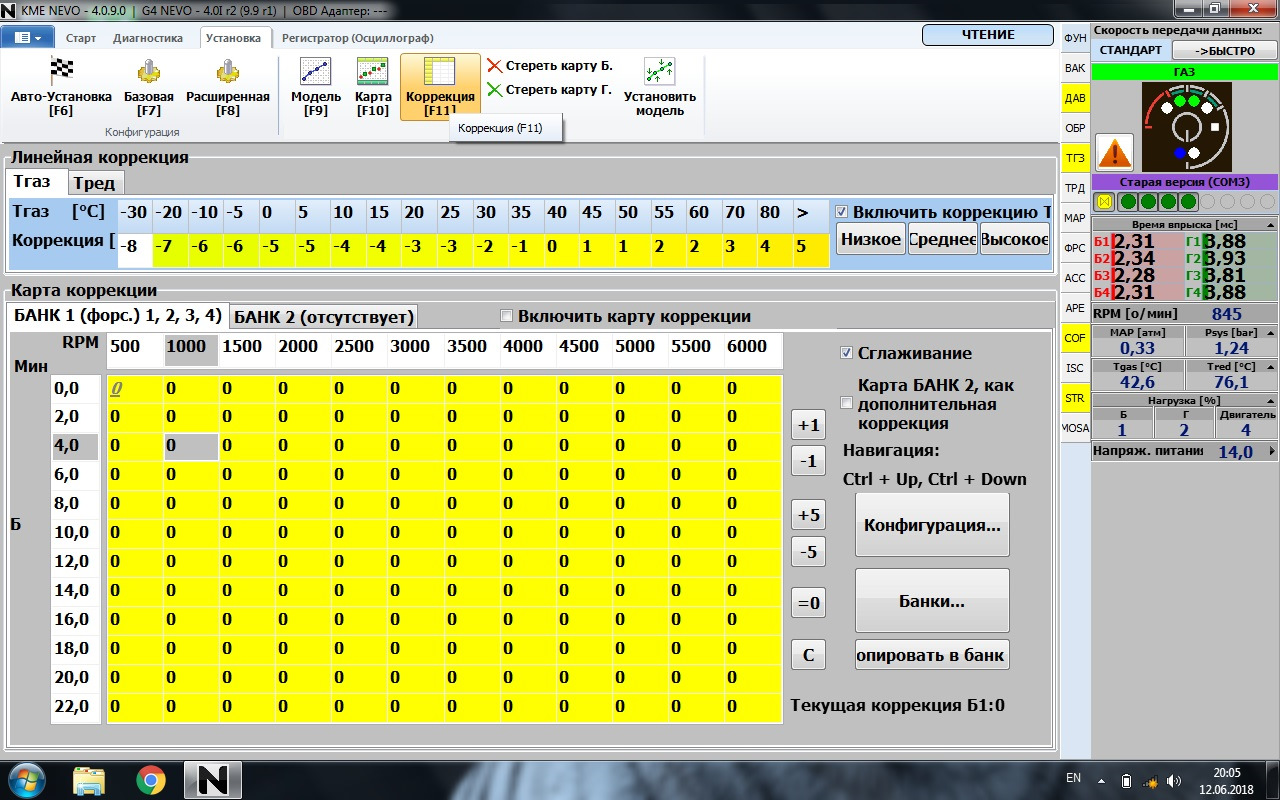This screenshot has width=1280, height=800.
Task: Open Google Chrome from taskbar
Action: pos(151,779)
